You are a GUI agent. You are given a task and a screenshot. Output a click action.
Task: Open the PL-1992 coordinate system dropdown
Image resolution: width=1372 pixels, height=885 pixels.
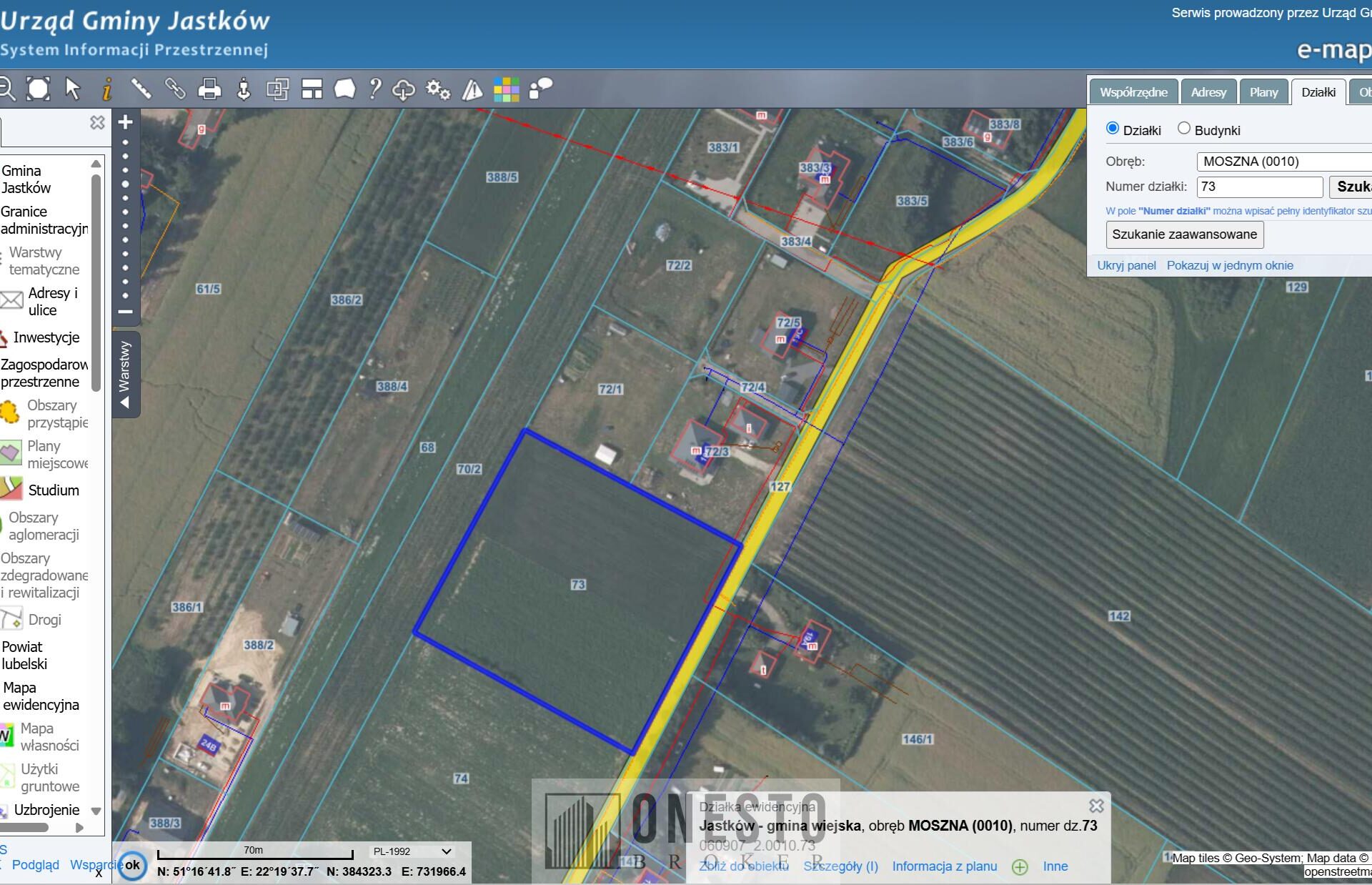(x=412, y=851)
